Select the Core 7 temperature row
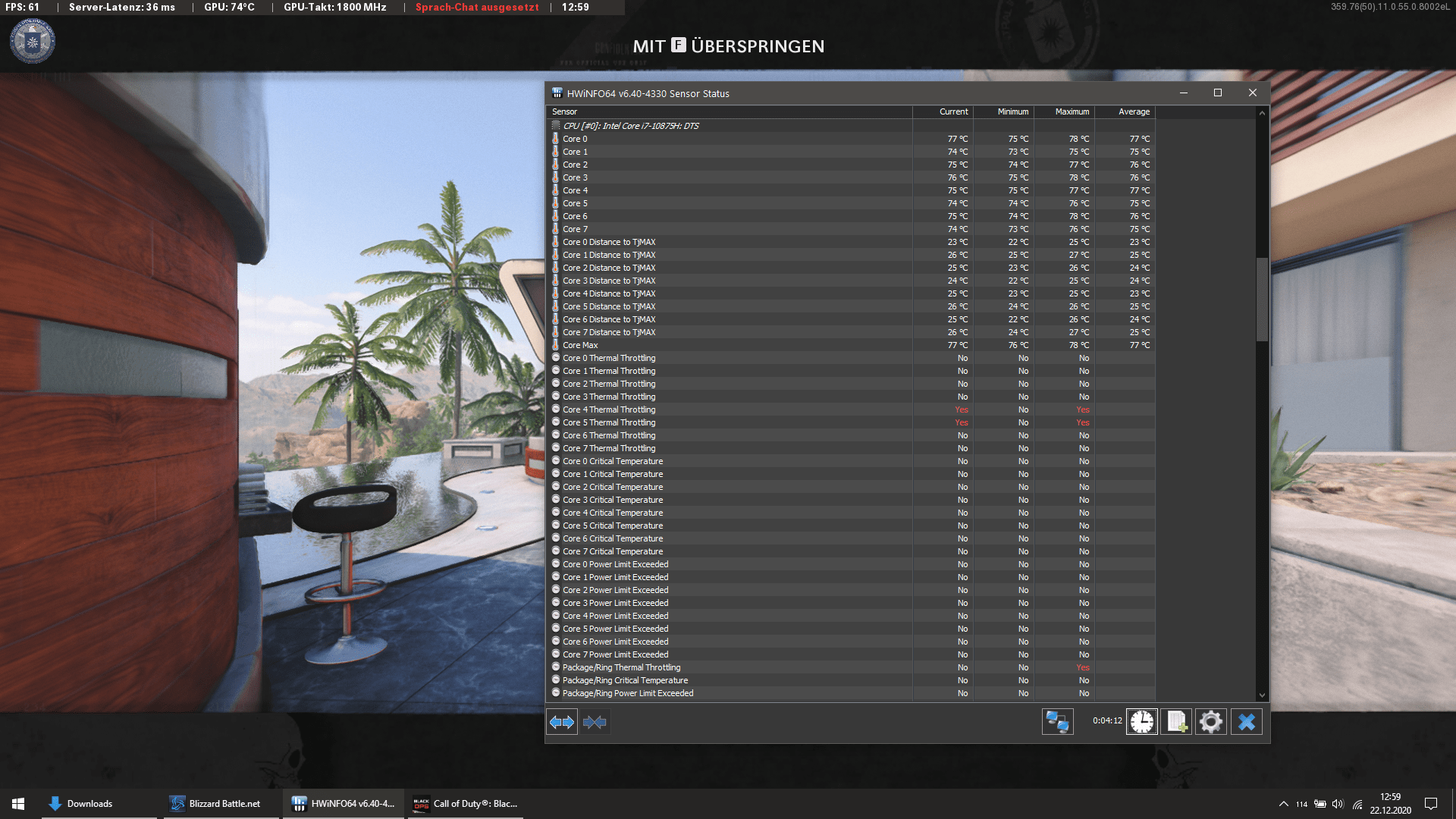The image size is (1456, 819). (851, 229)
